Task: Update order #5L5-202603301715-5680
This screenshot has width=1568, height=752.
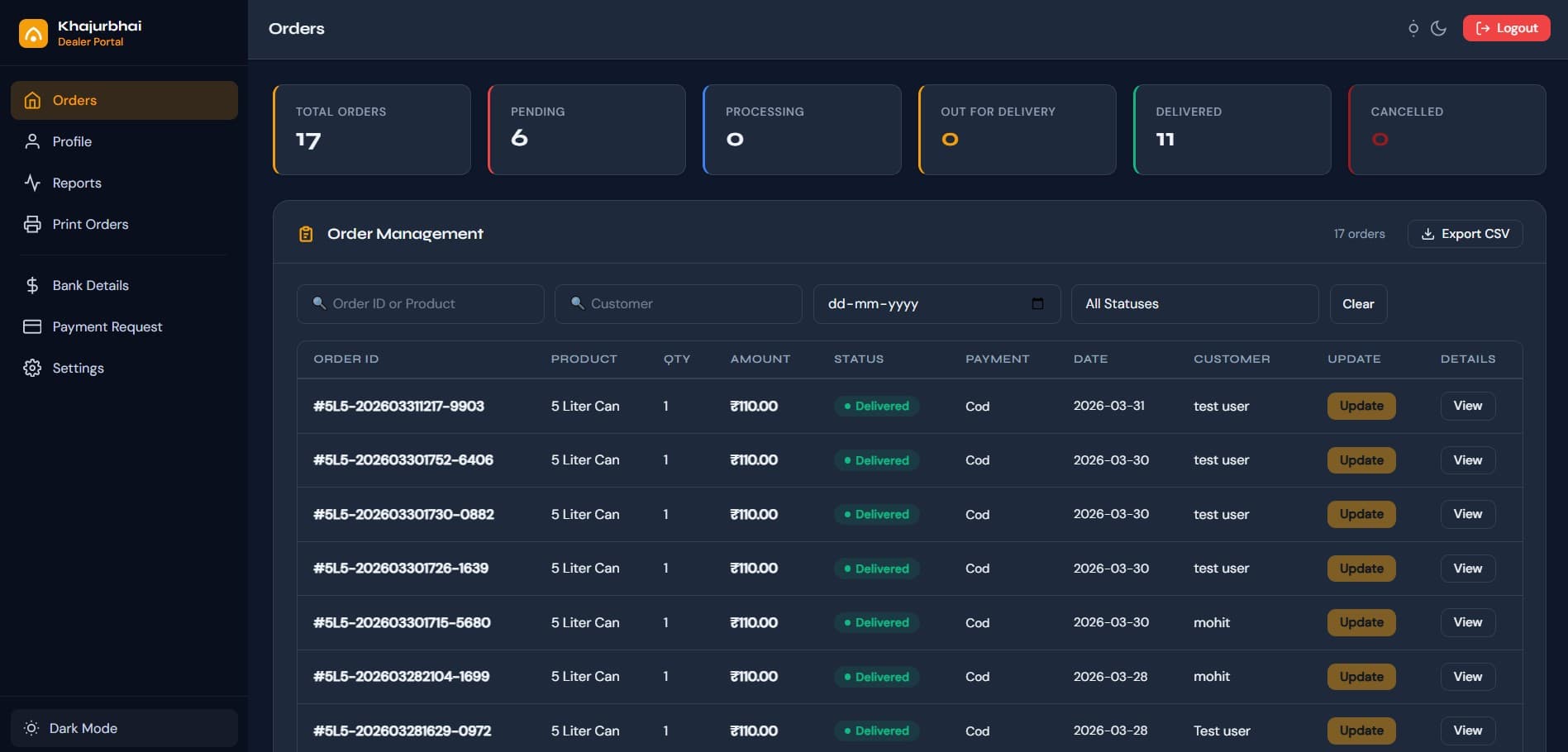Action: coord(1361,622)
